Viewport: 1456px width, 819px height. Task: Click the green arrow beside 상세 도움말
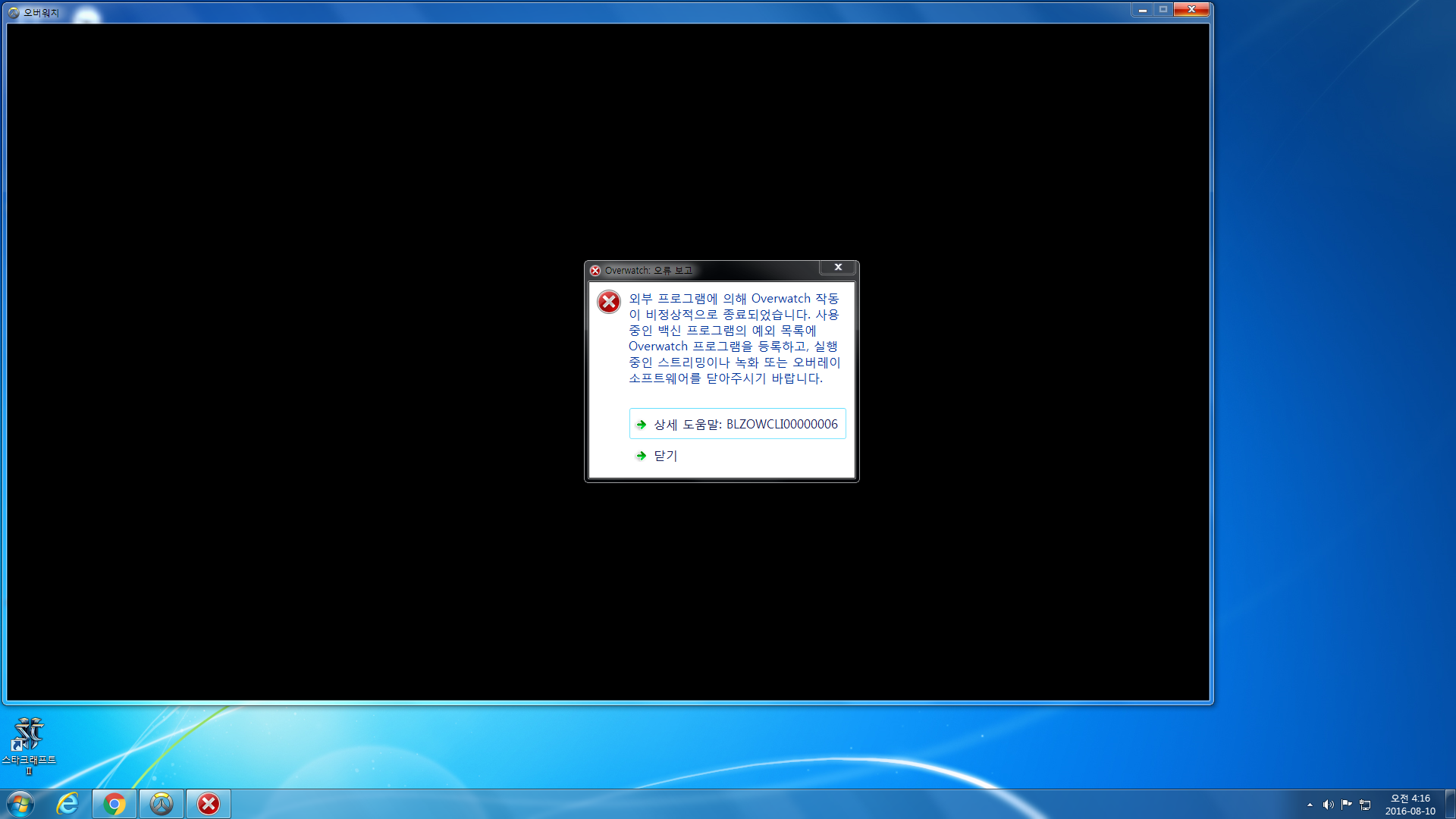coord(642,425)
